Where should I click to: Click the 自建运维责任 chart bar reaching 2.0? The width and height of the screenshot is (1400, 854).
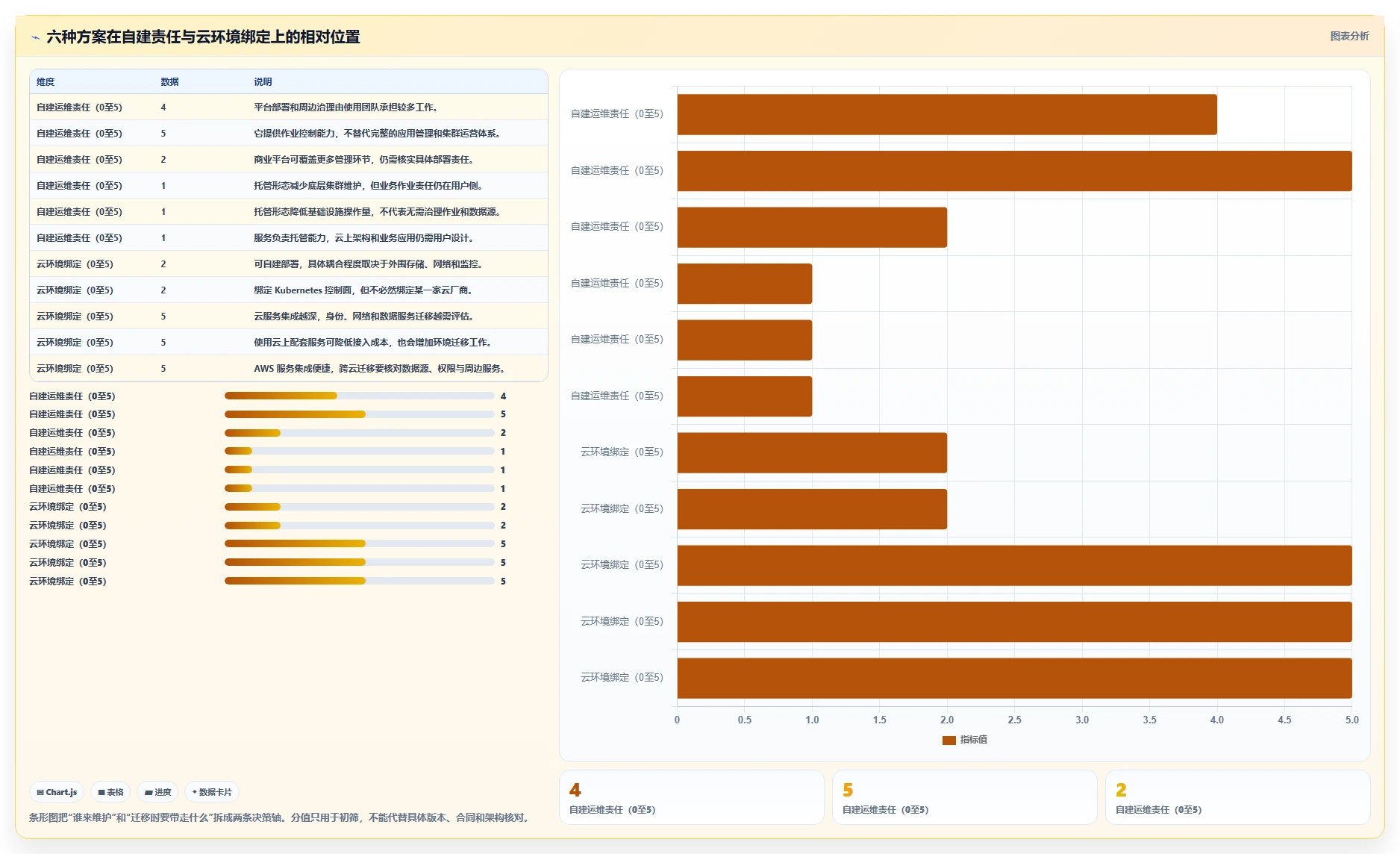[812, 227]
